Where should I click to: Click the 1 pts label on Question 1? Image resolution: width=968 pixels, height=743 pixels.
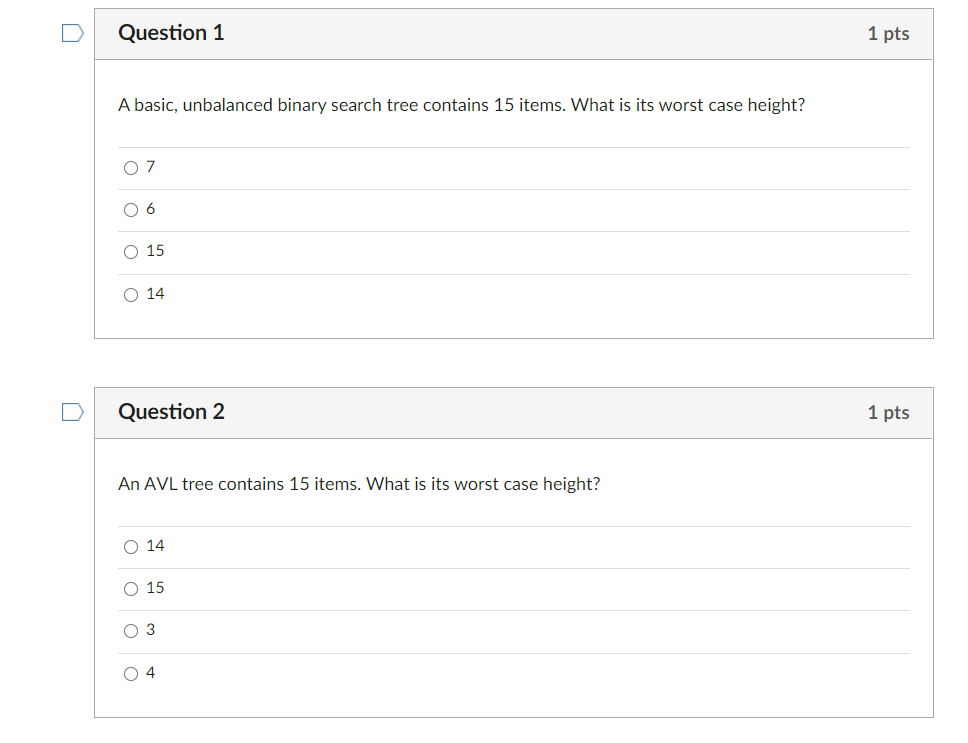[x=888, y=33]
